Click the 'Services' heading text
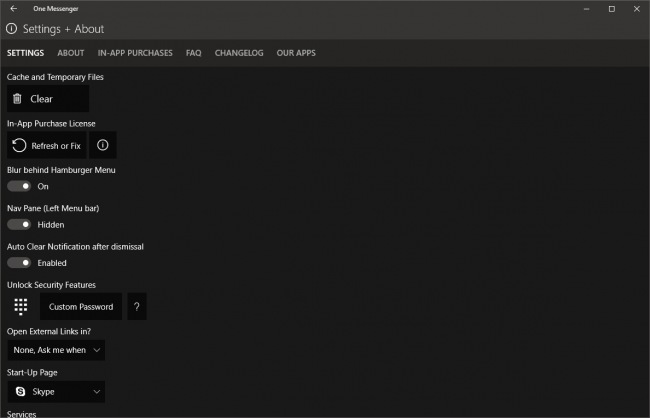This screenshot has height=418, width=650. tap(22, 414)
